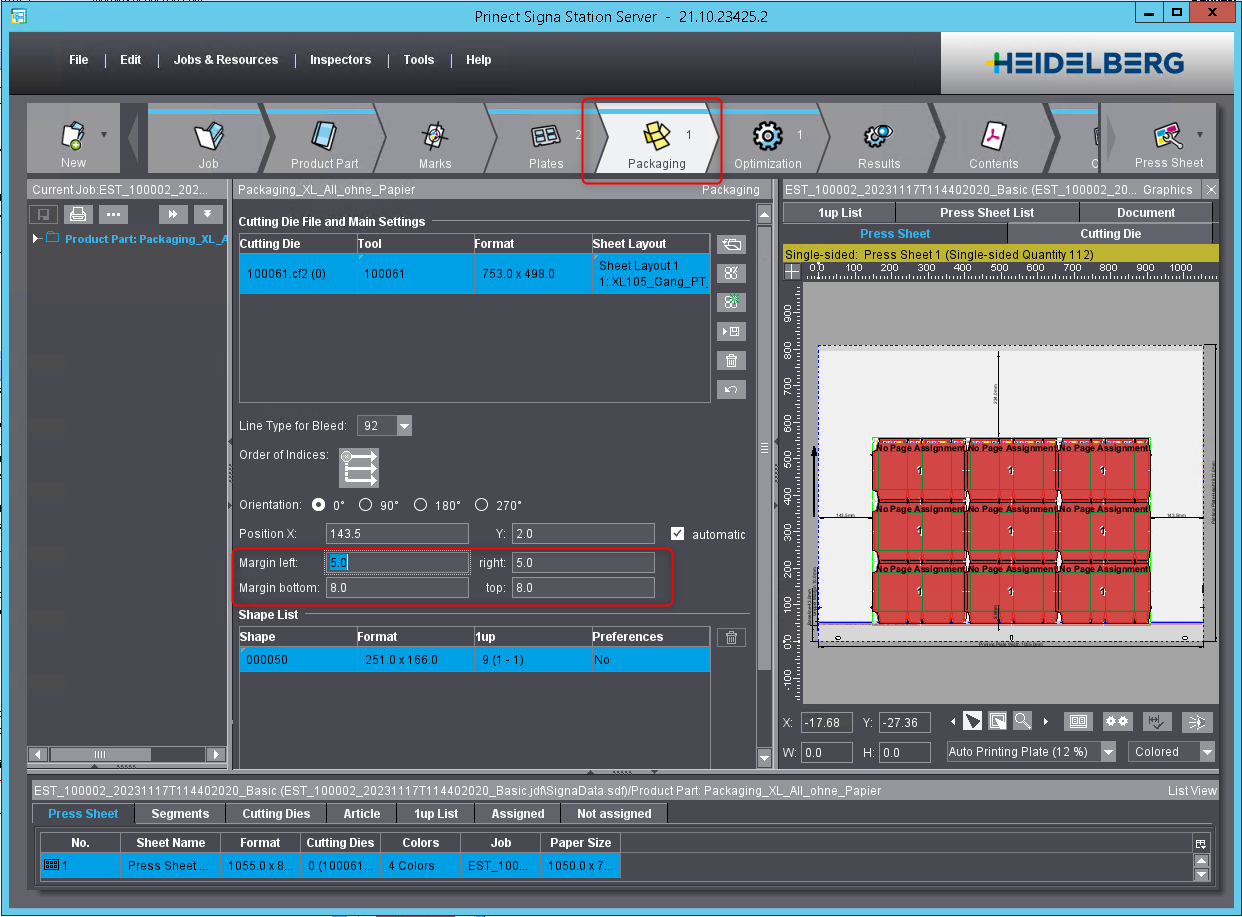Open the Edit menu
The image size is (1242, 917).
point(131,60)
